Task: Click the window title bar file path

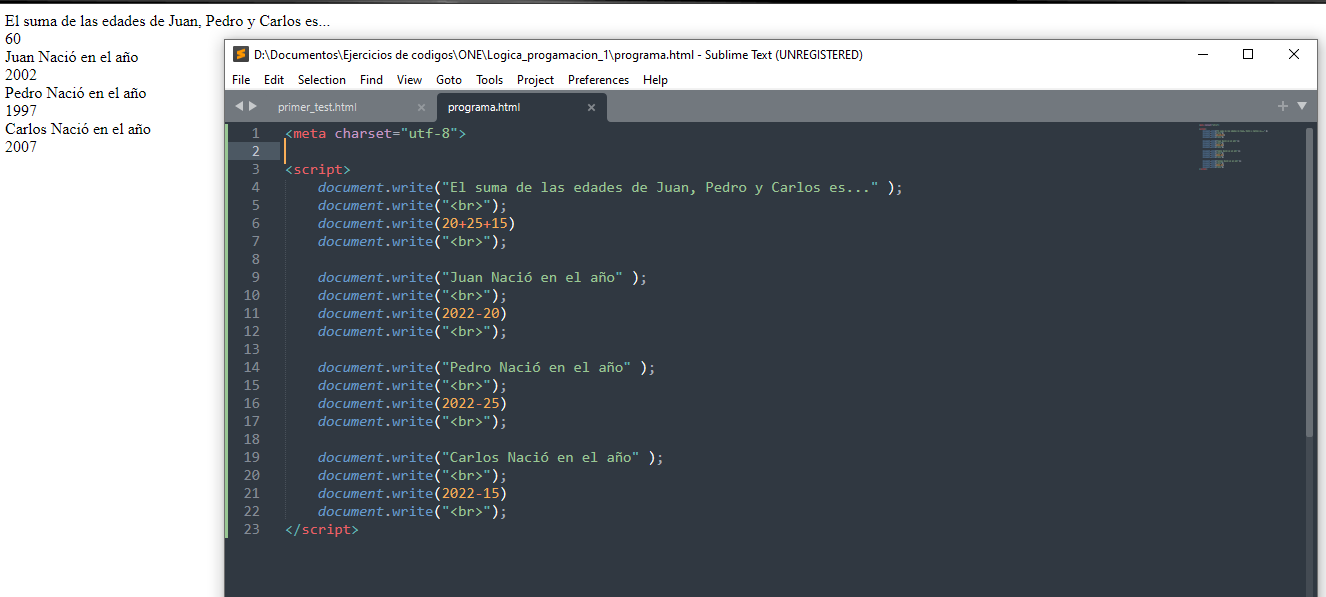Action: (558, 55)
